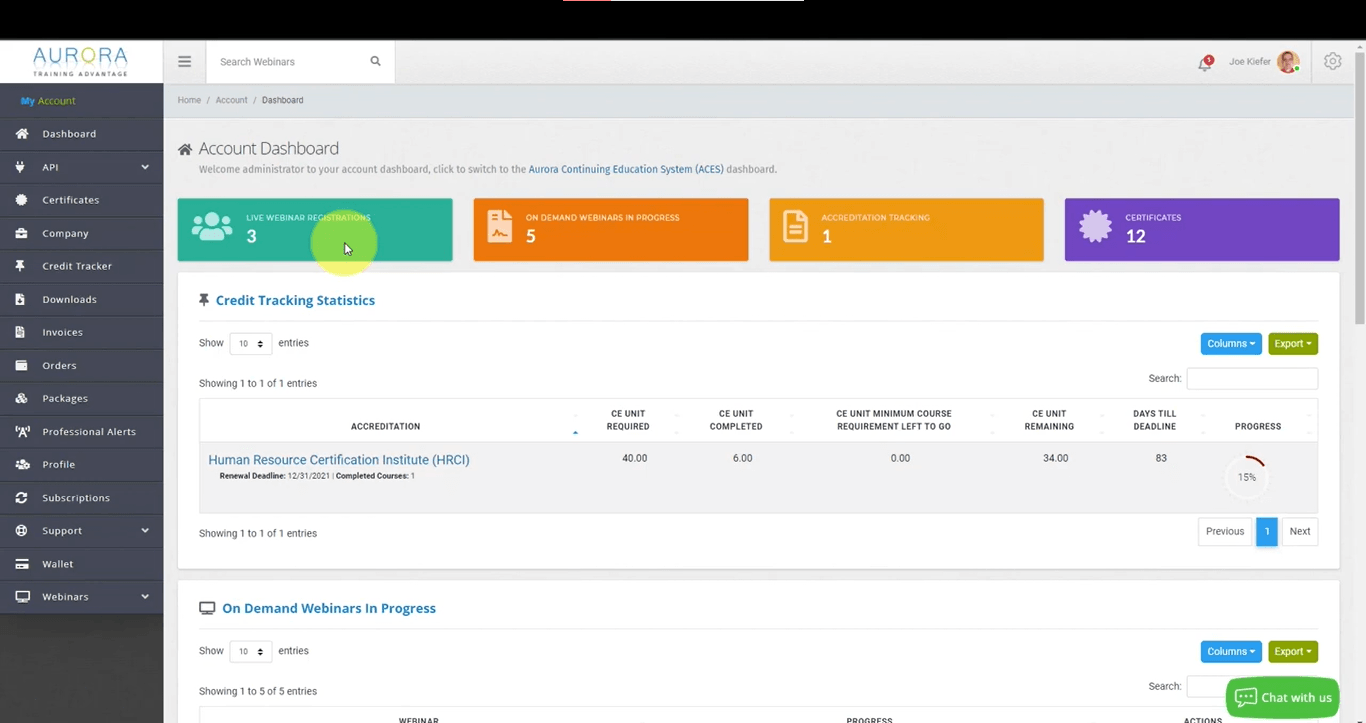
Task: Open Professional Alerts in the sidebar
Action: pyautogui.click(x=81, y=431)
